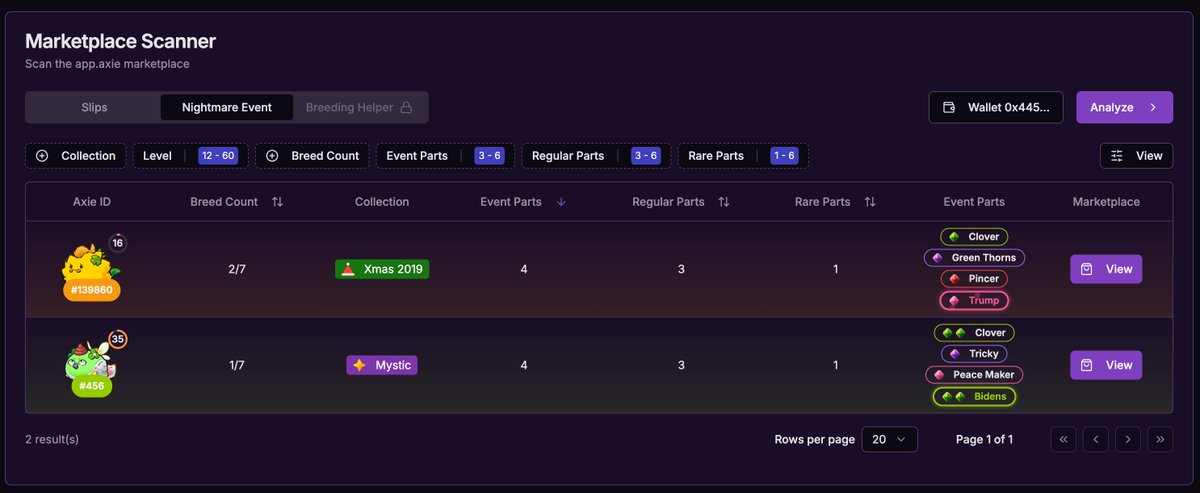Image resolution: width=1200 pixels, height=493 pixels.
Task: Open the Rows per page 20 dropdown
Action: pyautogui.click(x=889, y=439)
